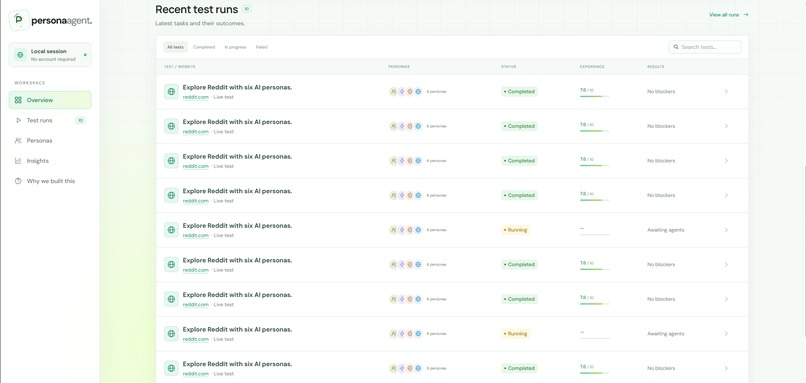The height and width of the screenshot is (383, 806).
Task: Click the personaagent logo icon
Action: pyautogui.click(x=19, y=20)
